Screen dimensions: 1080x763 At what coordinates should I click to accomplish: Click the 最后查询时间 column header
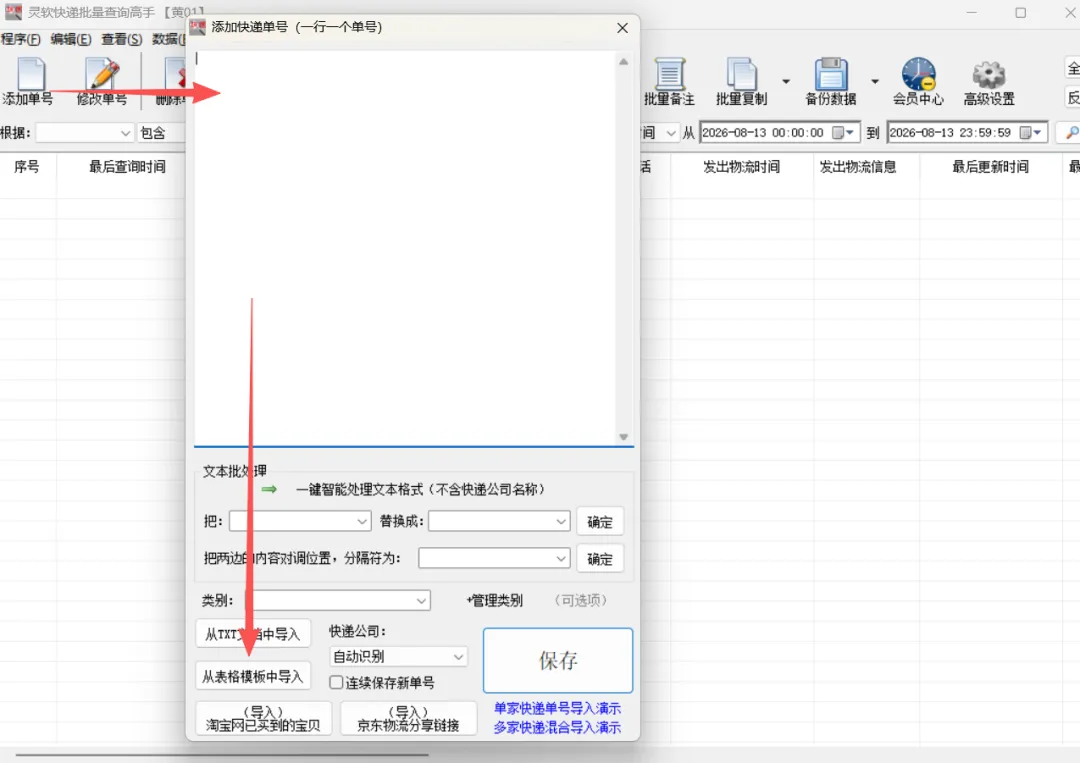click(127, 167)
